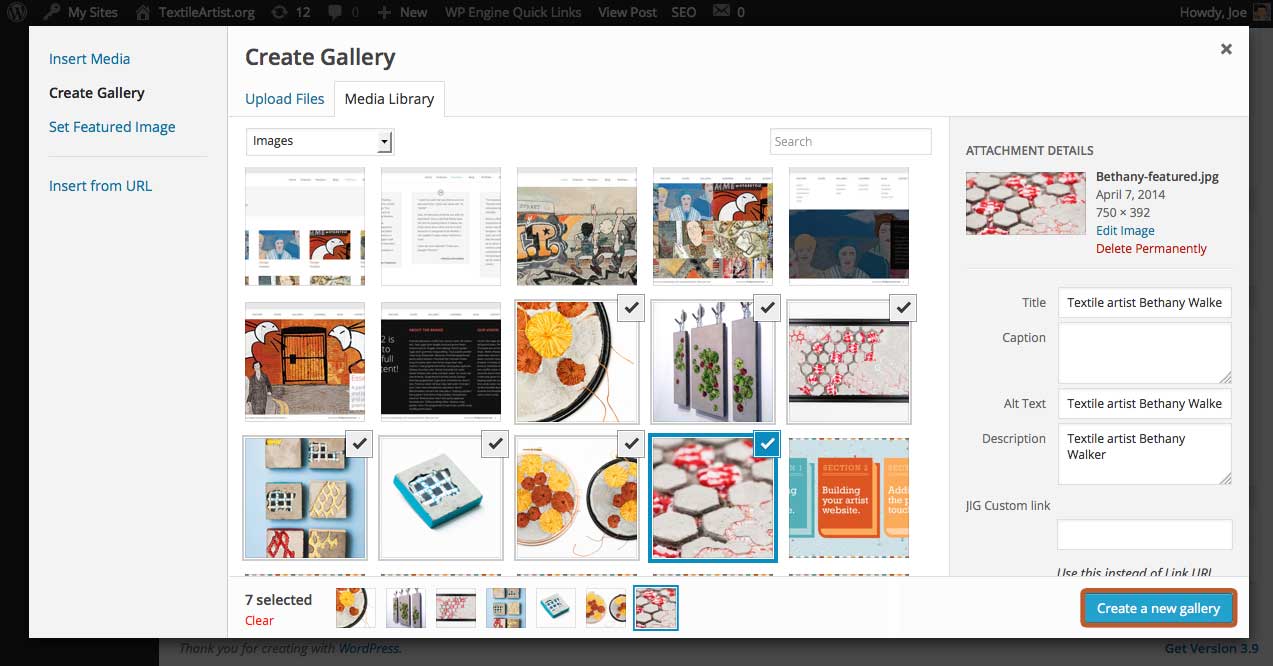
Task: Click the JIG Custom link field
Action: 1144,534
